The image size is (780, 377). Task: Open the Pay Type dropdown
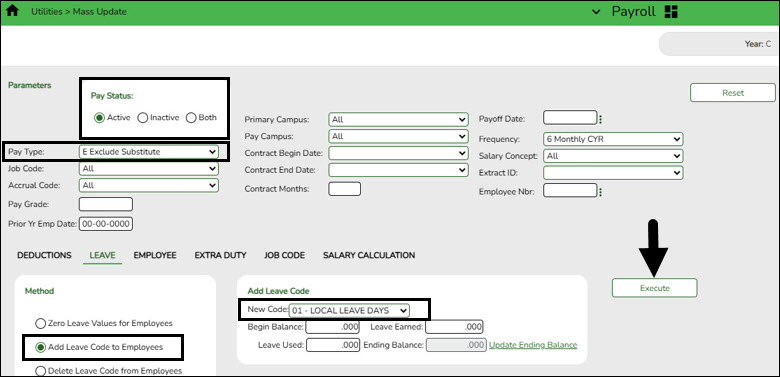pyautogui.click(x=149, y=152)
